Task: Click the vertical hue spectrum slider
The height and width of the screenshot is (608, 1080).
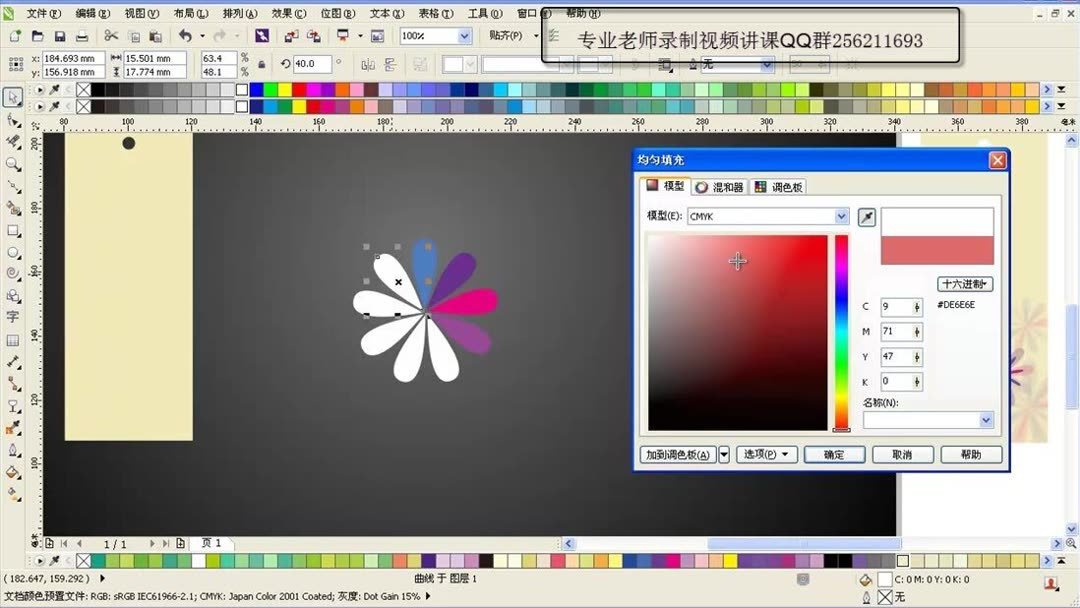Action: (841, 333)
